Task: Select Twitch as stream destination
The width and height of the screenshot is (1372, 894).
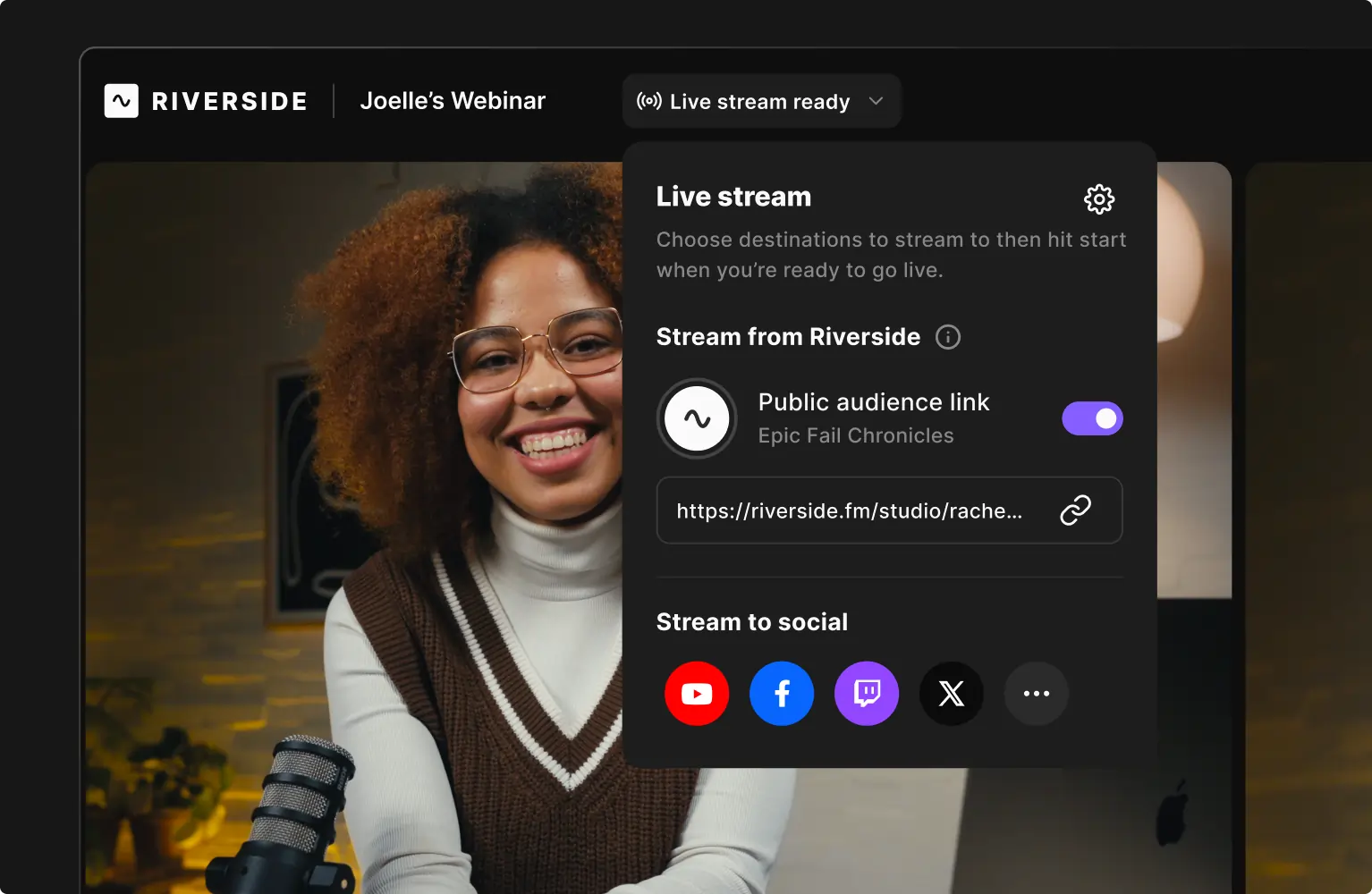Action: point(867,694)
